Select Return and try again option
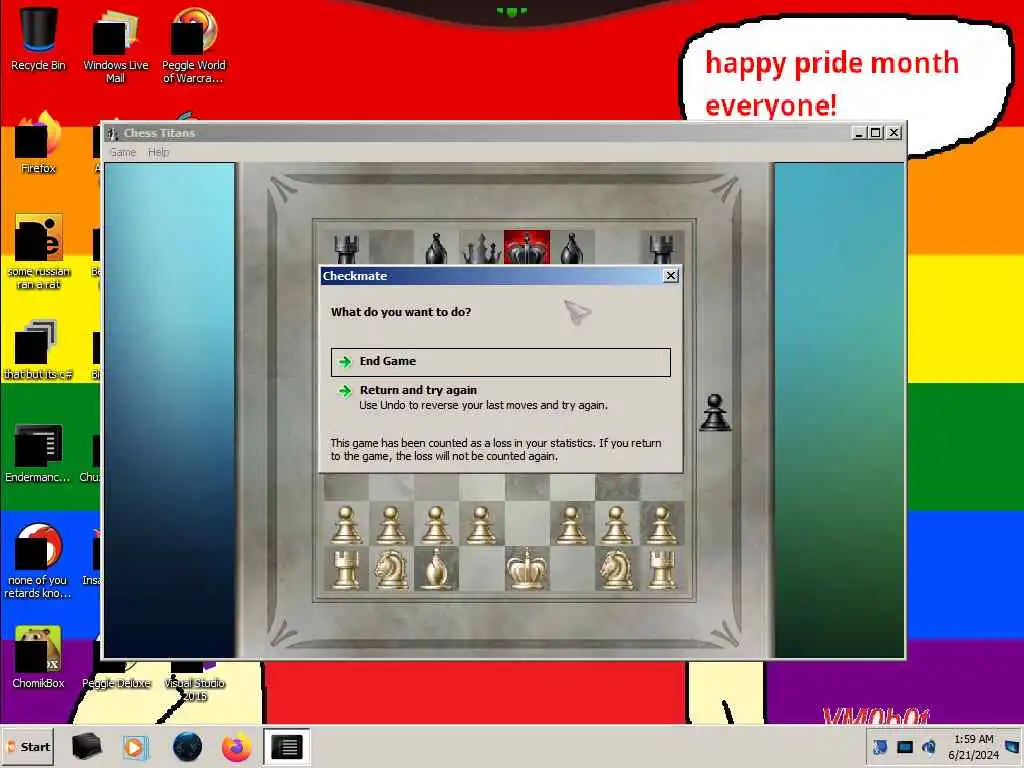The image size is (1024, 768). pos(500,397)
